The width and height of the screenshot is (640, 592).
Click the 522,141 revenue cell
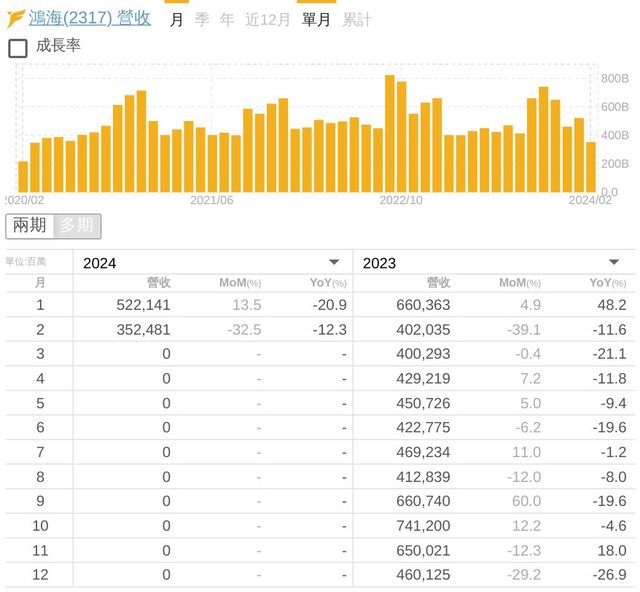(143, 305)
